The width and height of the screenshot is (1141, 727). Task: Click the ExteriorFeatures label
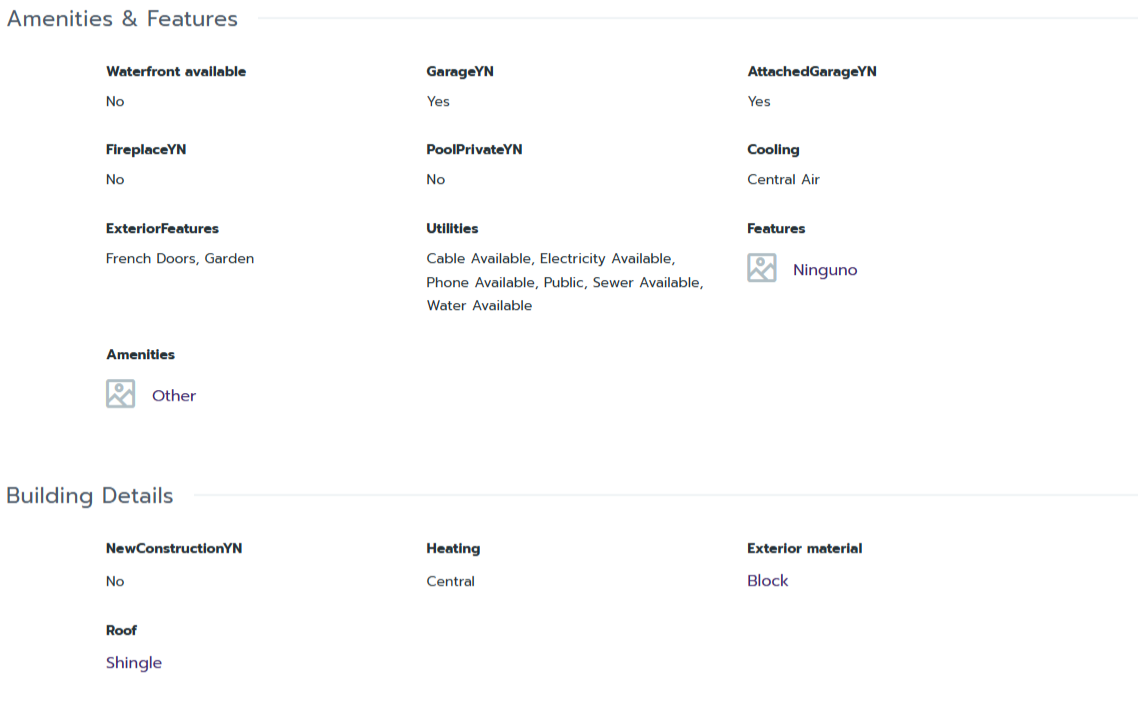click(162, 229)
